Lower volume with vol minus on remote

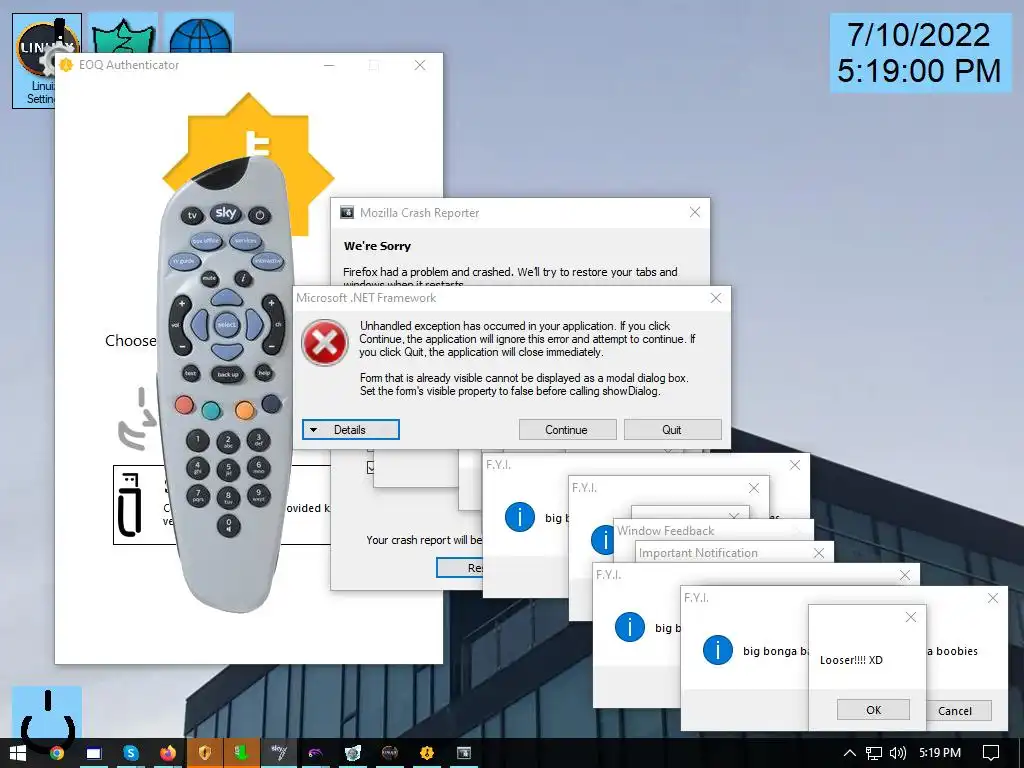(x=182, y=345)
